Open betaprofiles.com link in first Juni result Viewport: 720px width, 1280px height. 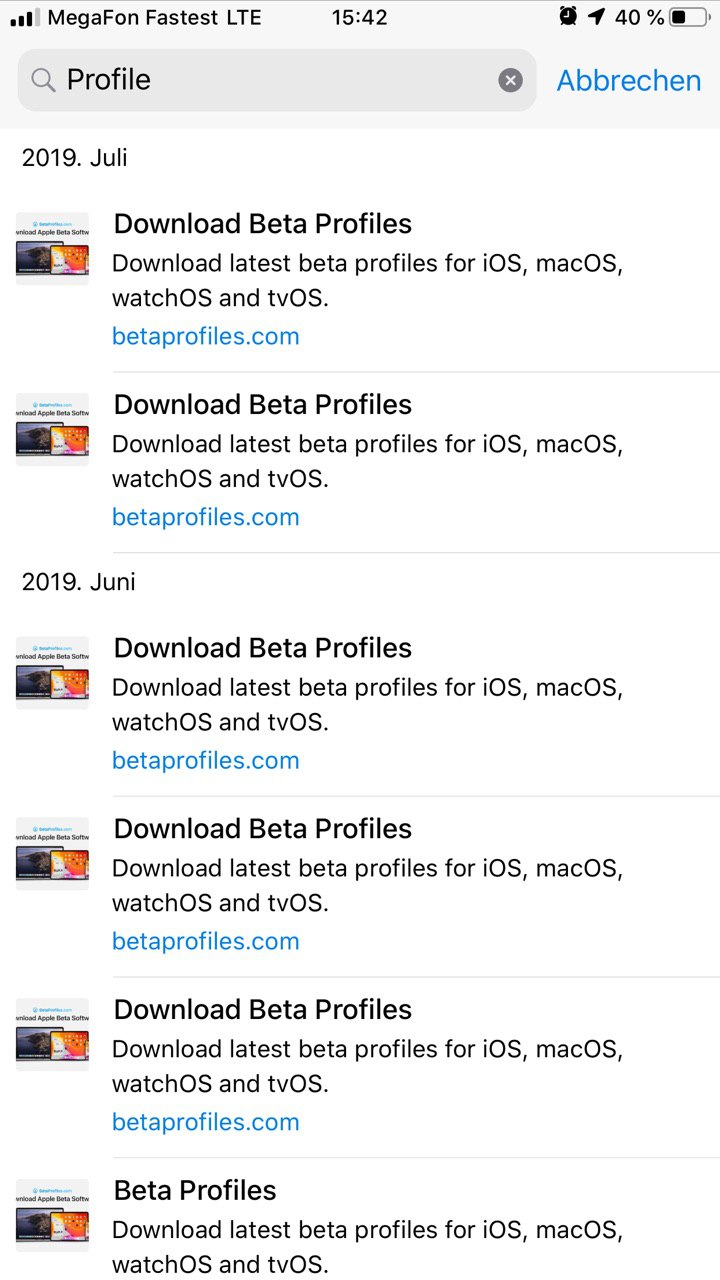[206, 760]
